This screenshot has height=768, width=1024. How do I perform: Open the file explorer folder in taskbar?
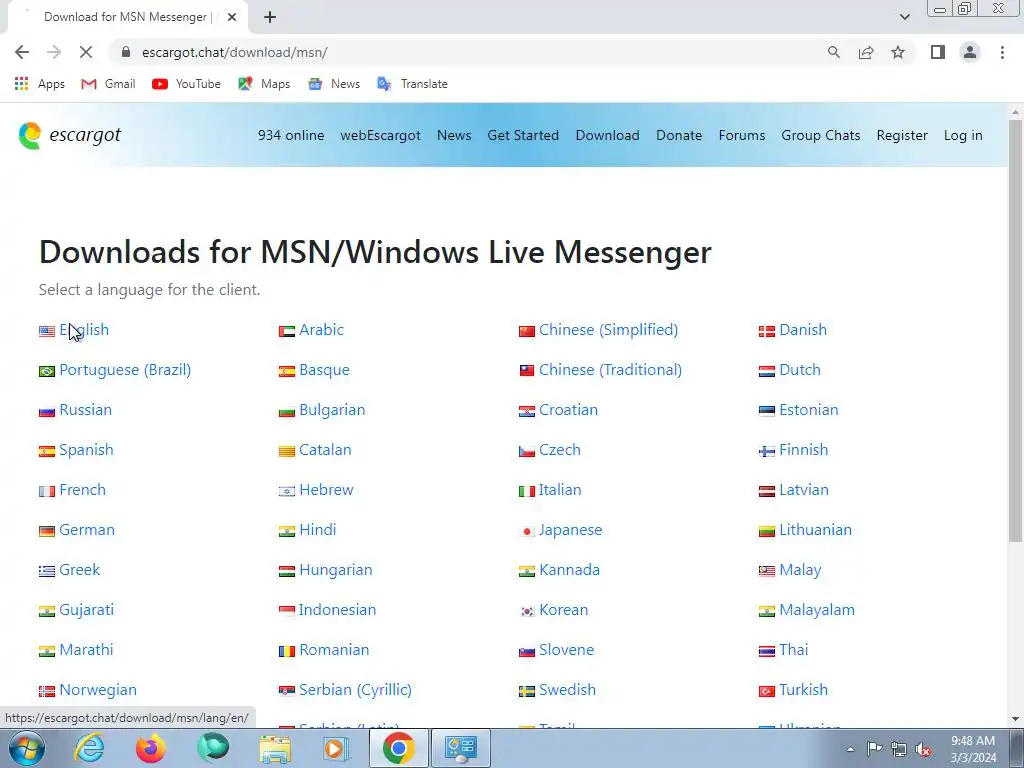coord(275,748)
